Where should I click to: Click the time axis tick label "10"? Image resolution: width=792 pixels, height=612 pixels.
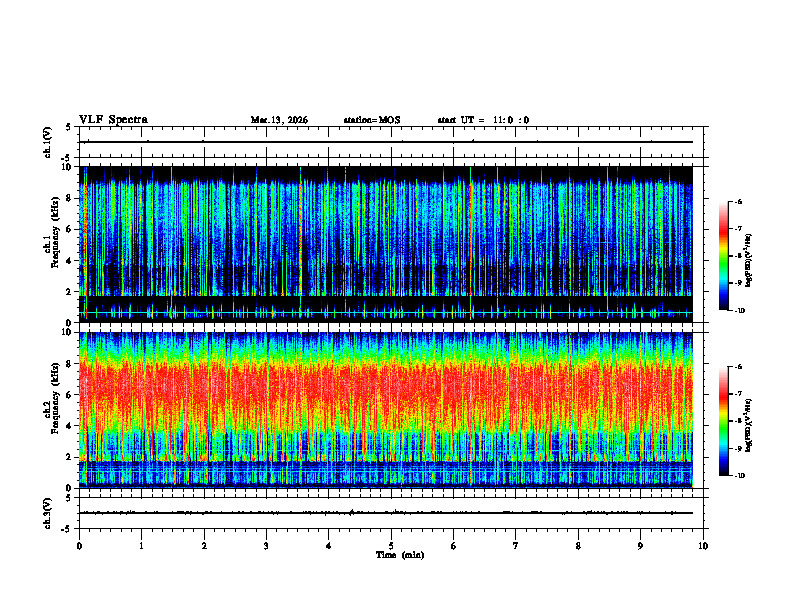pyautogui.click(x=703, y=546)
